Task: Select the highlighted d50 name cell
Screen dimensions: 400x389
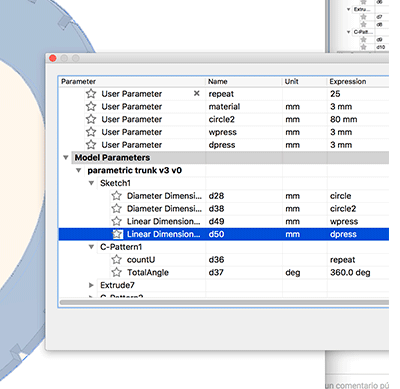Action: pyautogui.click(x=216, y=234)
